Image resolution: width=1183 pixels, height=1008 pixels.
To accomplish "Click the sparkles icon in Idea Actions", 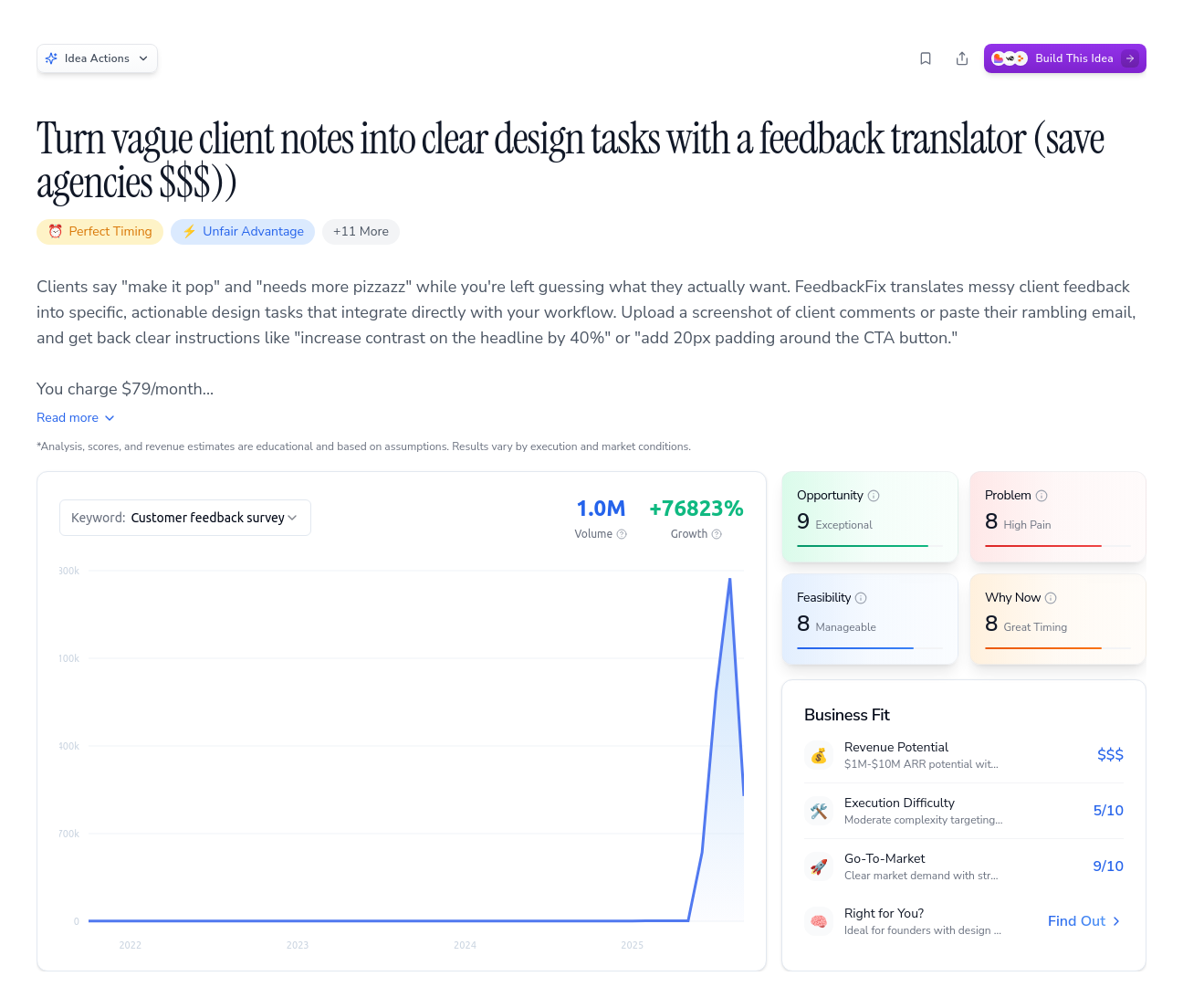I will pos(53,58).
